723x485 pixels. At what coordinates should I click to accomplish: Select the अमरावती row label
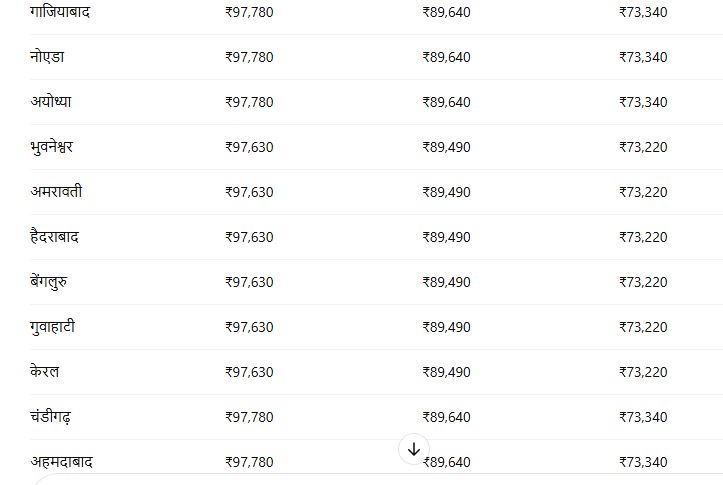point(56,191)
